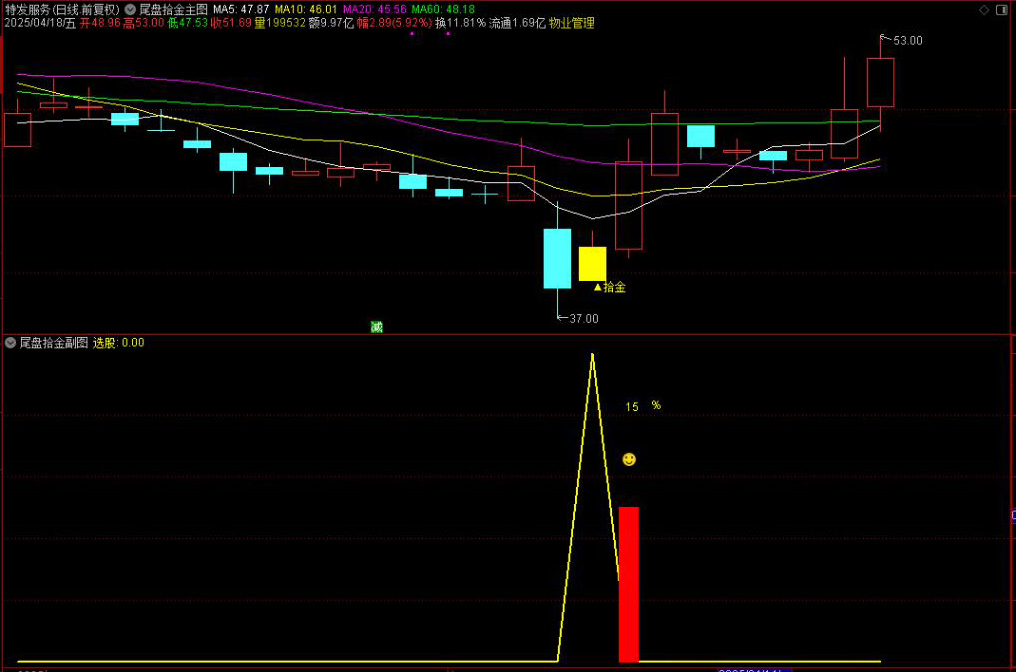This screenshot has height=672, width=1016.
Task: Select the MA10: 46.01 indicator label
Action: coord(307,9)
